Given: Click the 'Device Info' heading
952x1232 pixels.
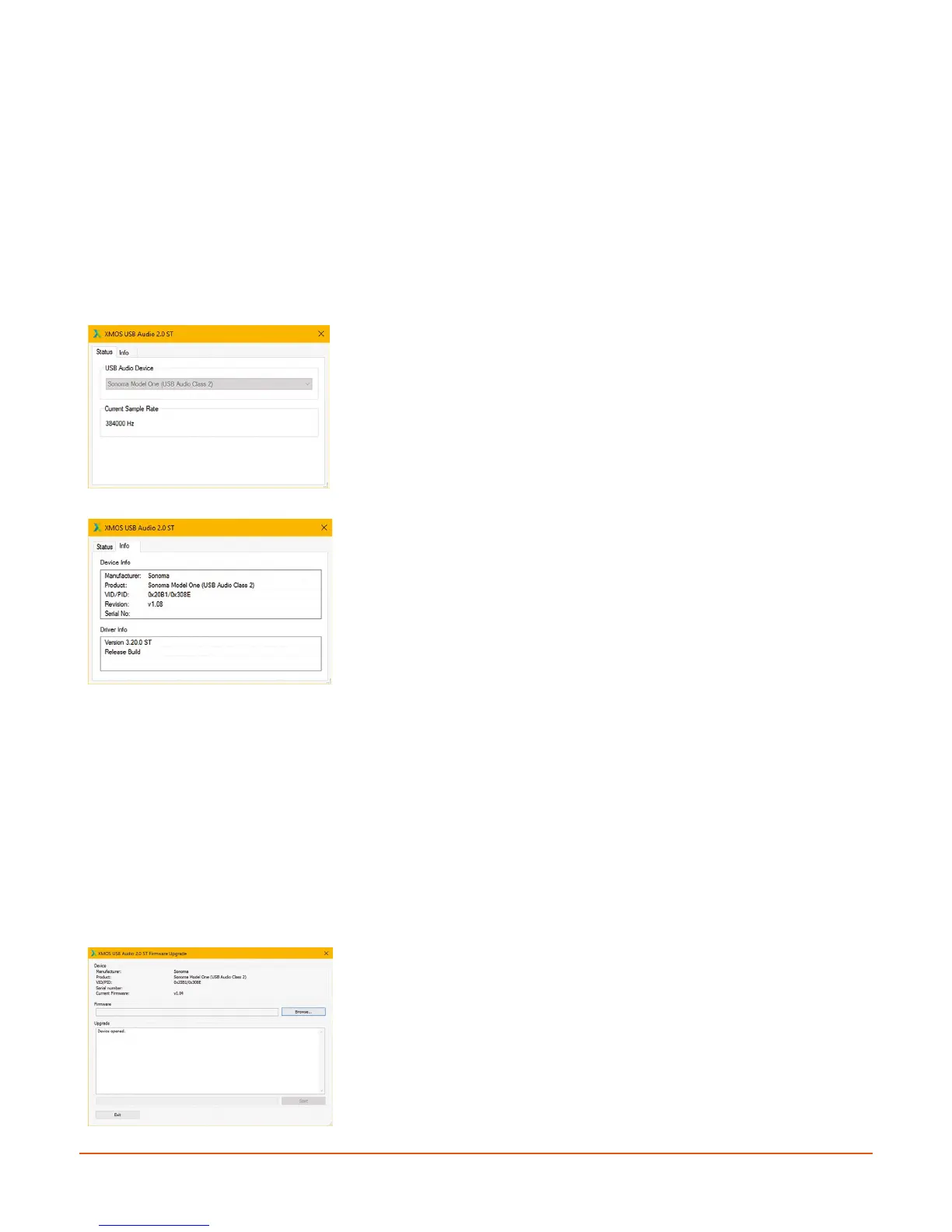Looking at the screenshot, I should (x=115, y=562).
